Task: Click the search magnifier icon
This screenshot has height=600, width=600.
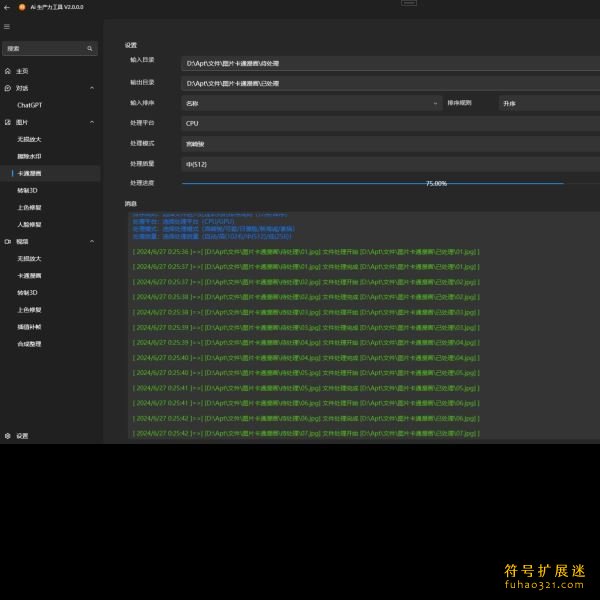Action: [x=90, y=48]
